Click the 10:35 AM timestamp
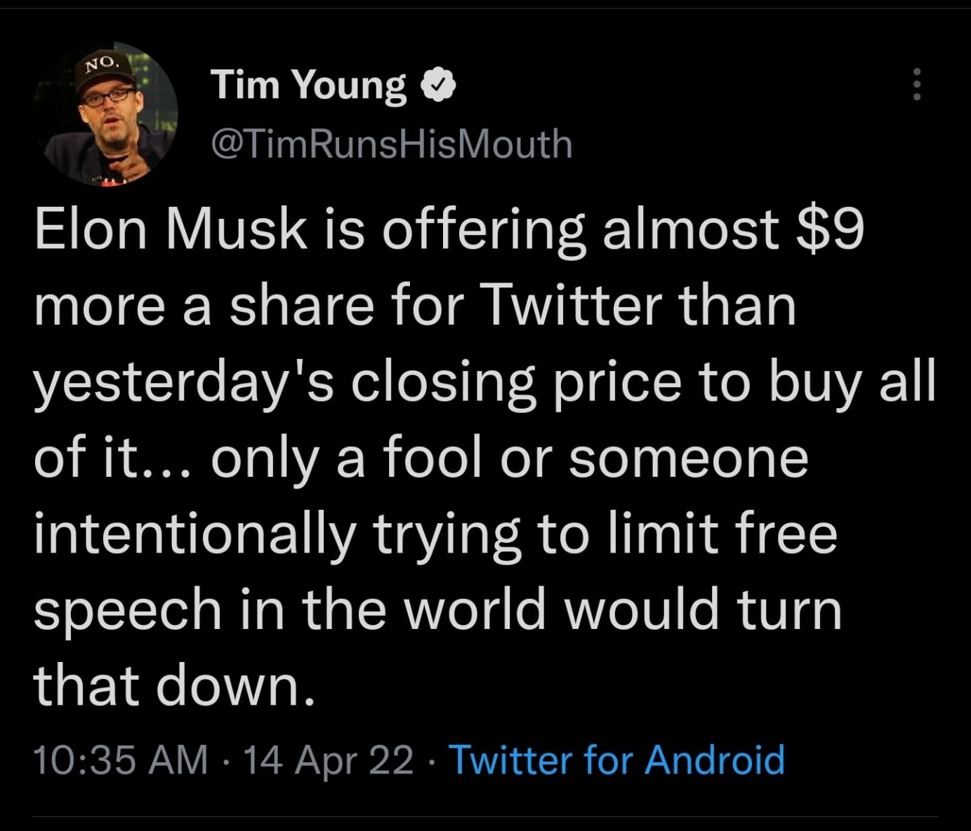The image size is (971, 831). tap(120, 760)
